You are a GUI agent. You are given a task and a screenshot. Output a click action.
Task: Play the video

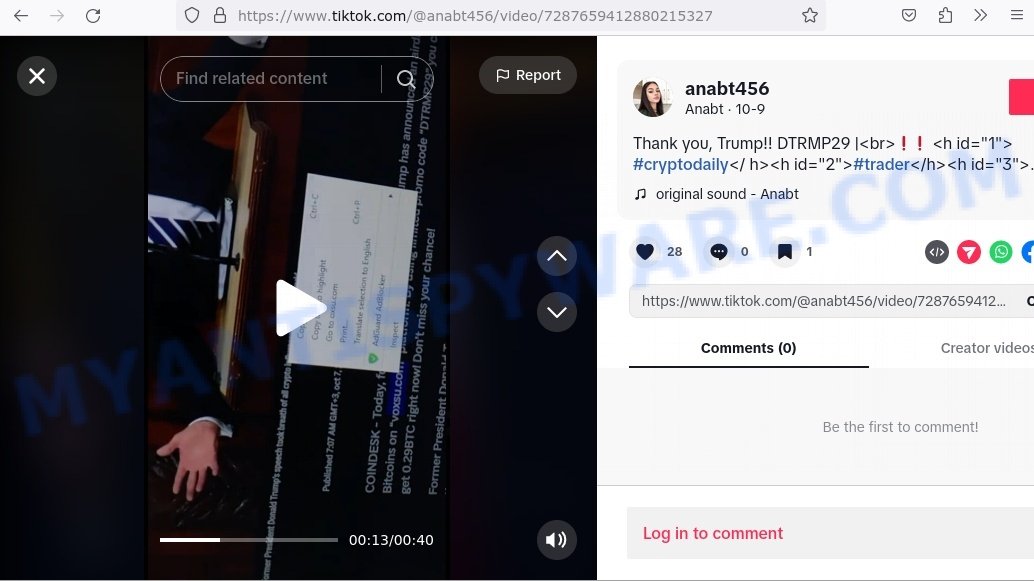click(300, 308)
